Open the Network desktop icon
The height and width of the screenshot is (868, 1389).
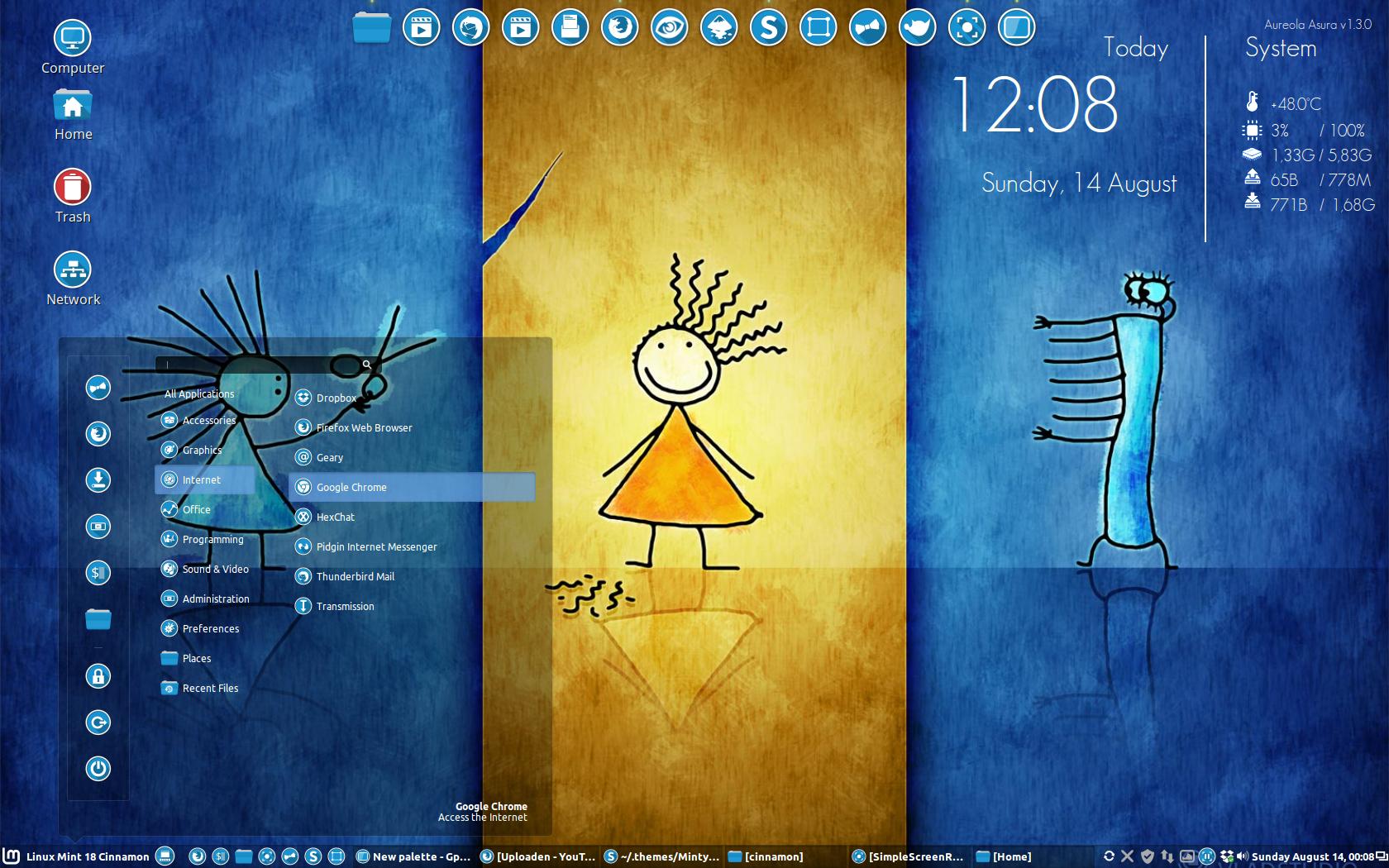pyautogui.click(x=73, y=279)
